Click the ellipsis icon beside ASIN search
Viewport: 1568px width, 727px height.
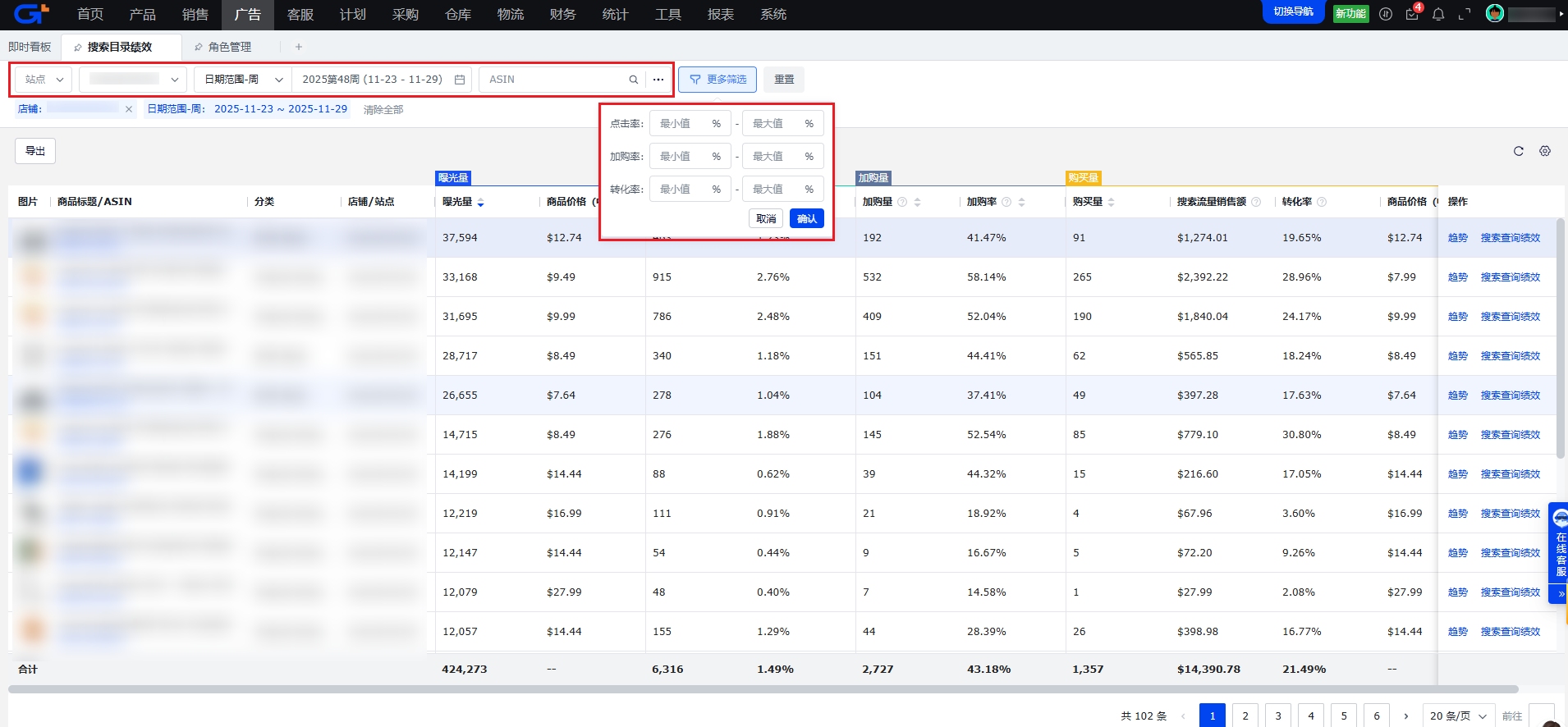pyautogui.click(x=658, y=80)
